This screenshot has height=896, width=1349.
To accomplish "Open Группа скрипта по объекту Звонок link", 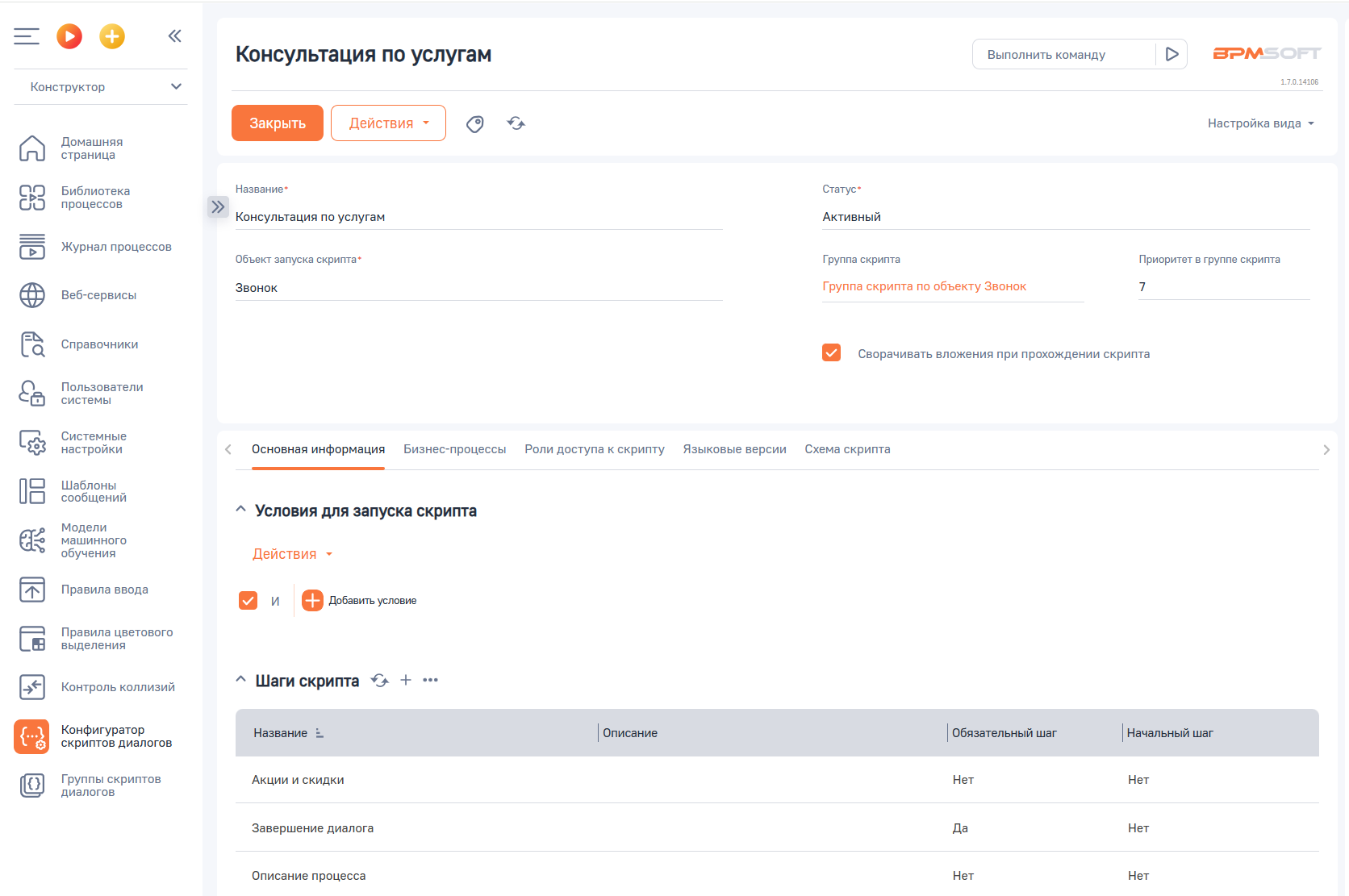I will (924, 286).
